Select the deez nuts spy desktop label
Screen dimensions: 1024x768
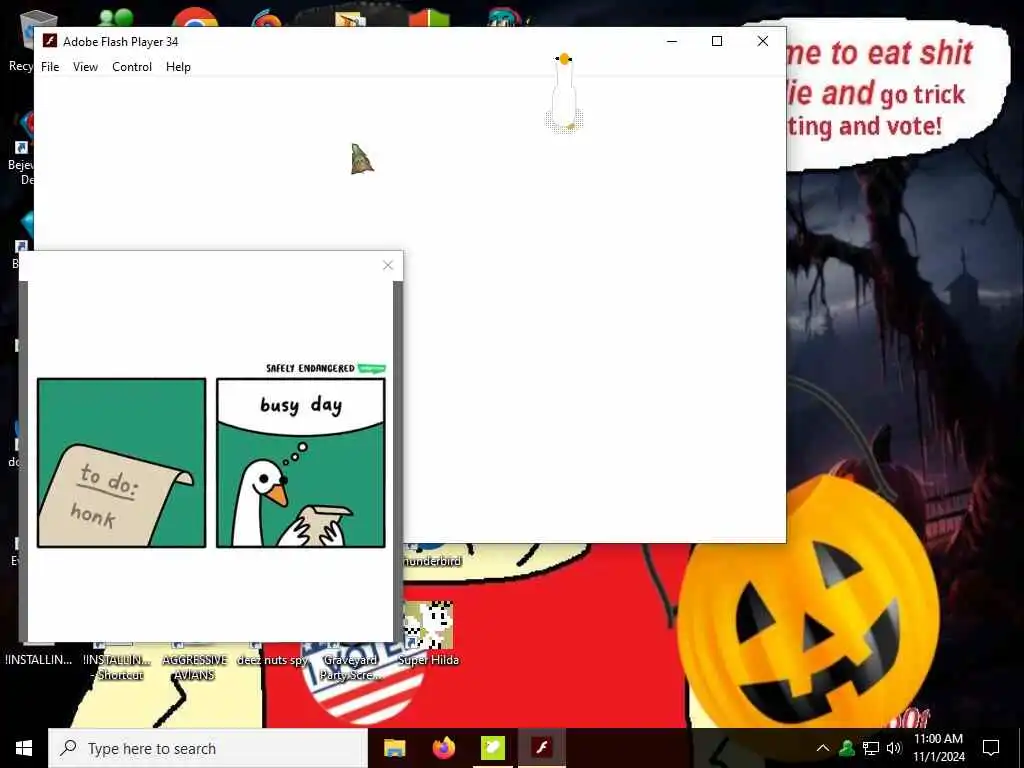click(x=272, y=660)
